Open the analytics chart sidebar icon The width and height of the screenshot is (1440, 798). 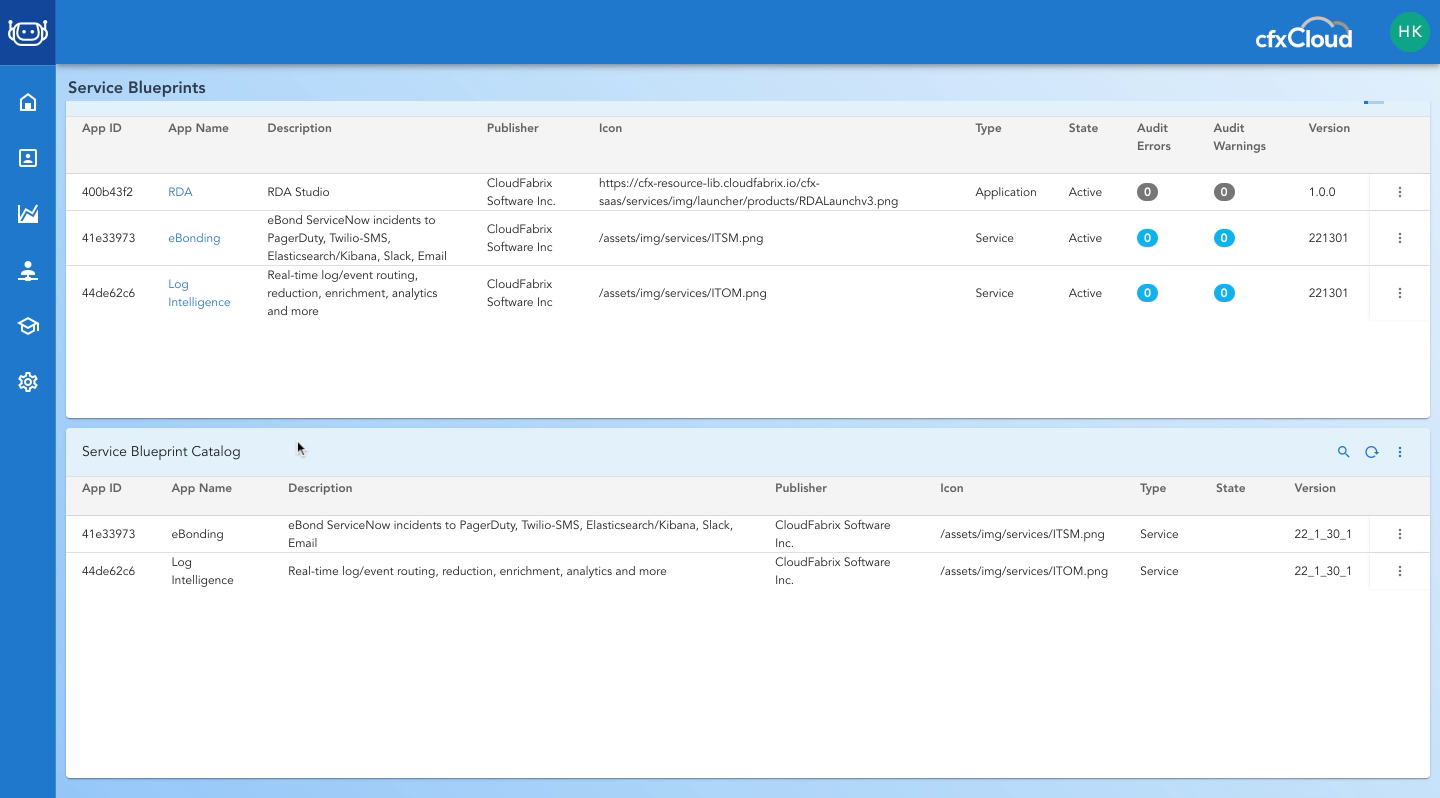coord(28,214)
